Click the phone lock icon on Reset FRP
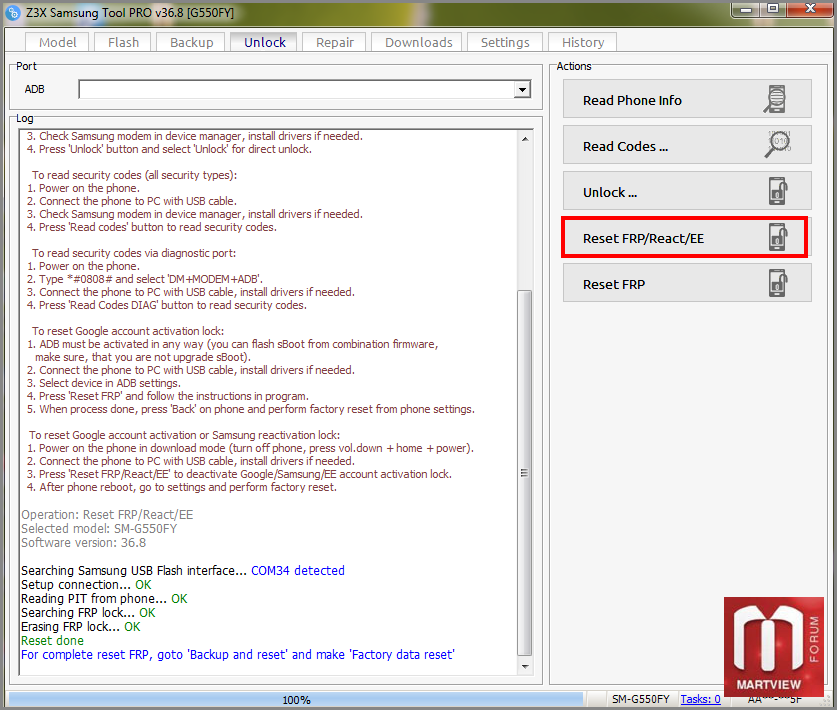This screenshot has width=837, height=710. coord(778,283)
